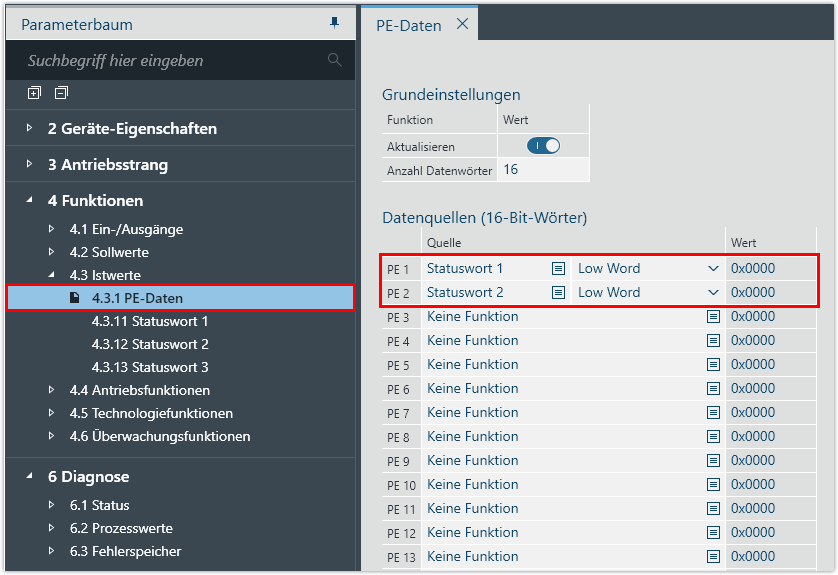Image resolution: width=838 pixels, height=575 pixels.
Task: Open the PE 2 Low Word dropdown
Action: coord(712,292)
